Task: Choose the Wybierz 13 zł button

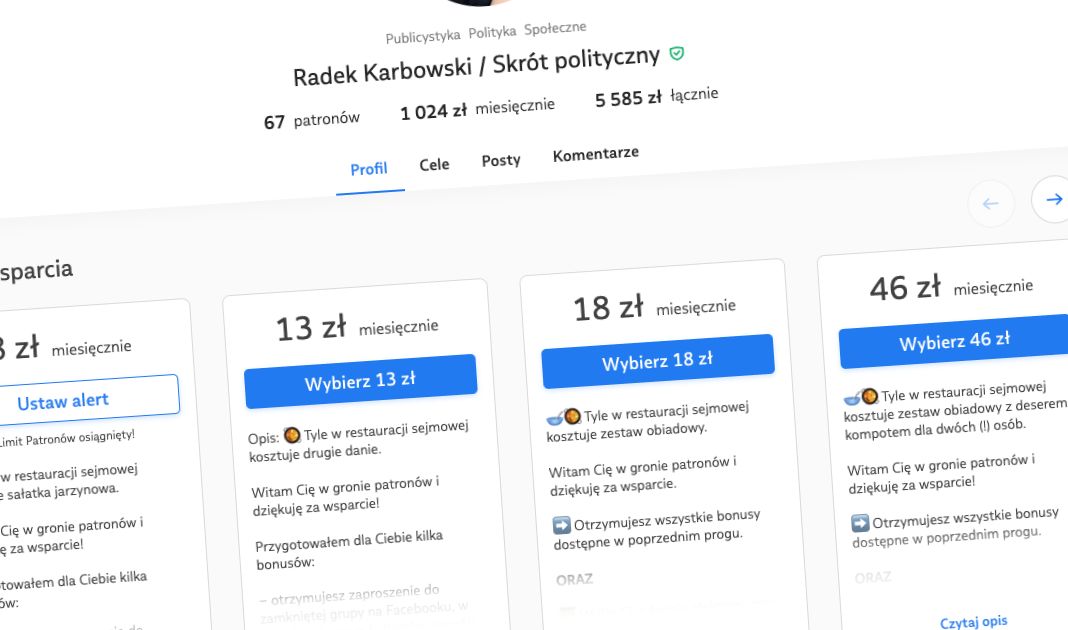Action: [x=360, y=381]
